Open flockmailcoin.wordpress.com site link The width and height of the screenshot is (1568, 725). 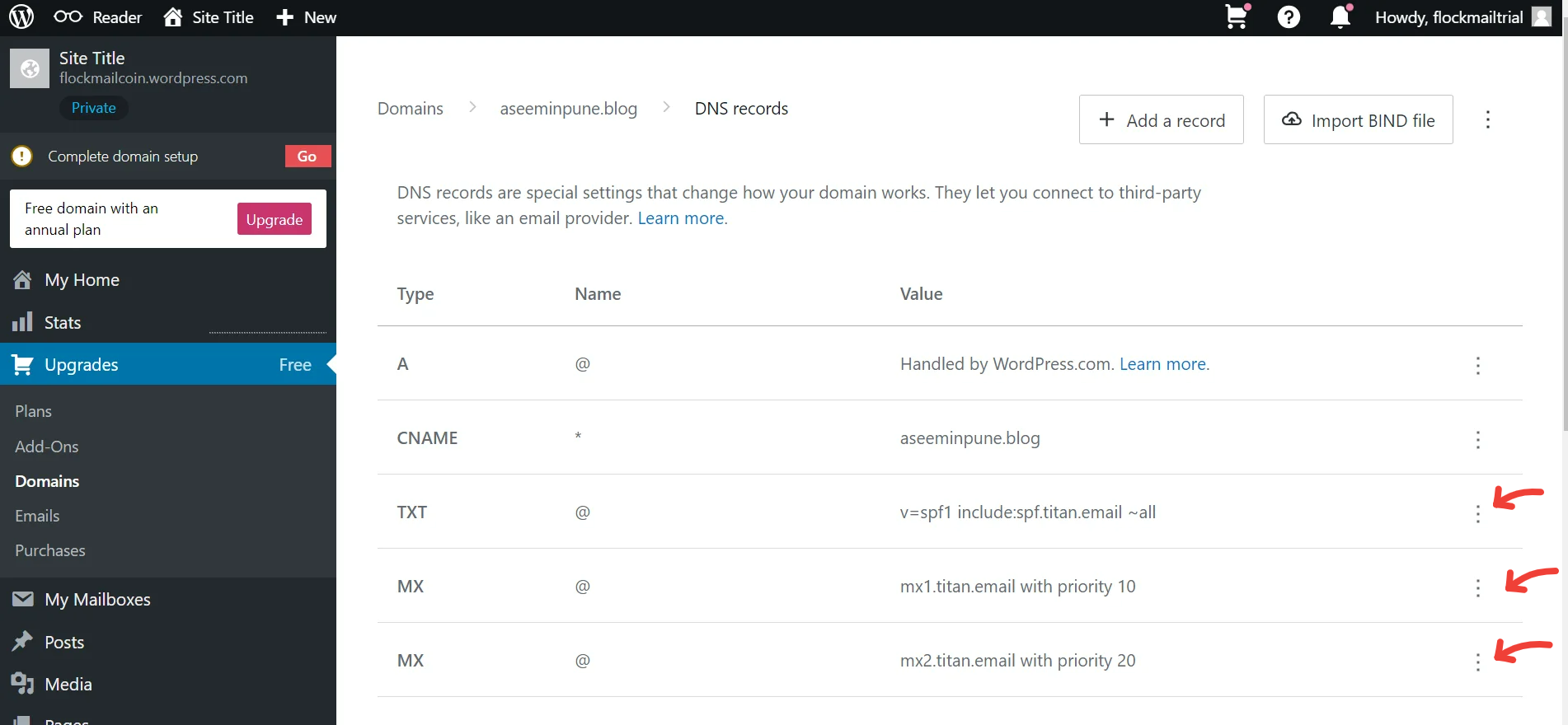coord(153,78)
